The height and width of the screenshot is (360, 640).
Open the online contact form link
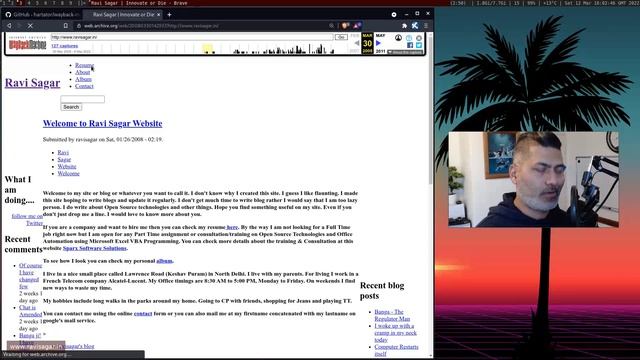pos(143,314)
